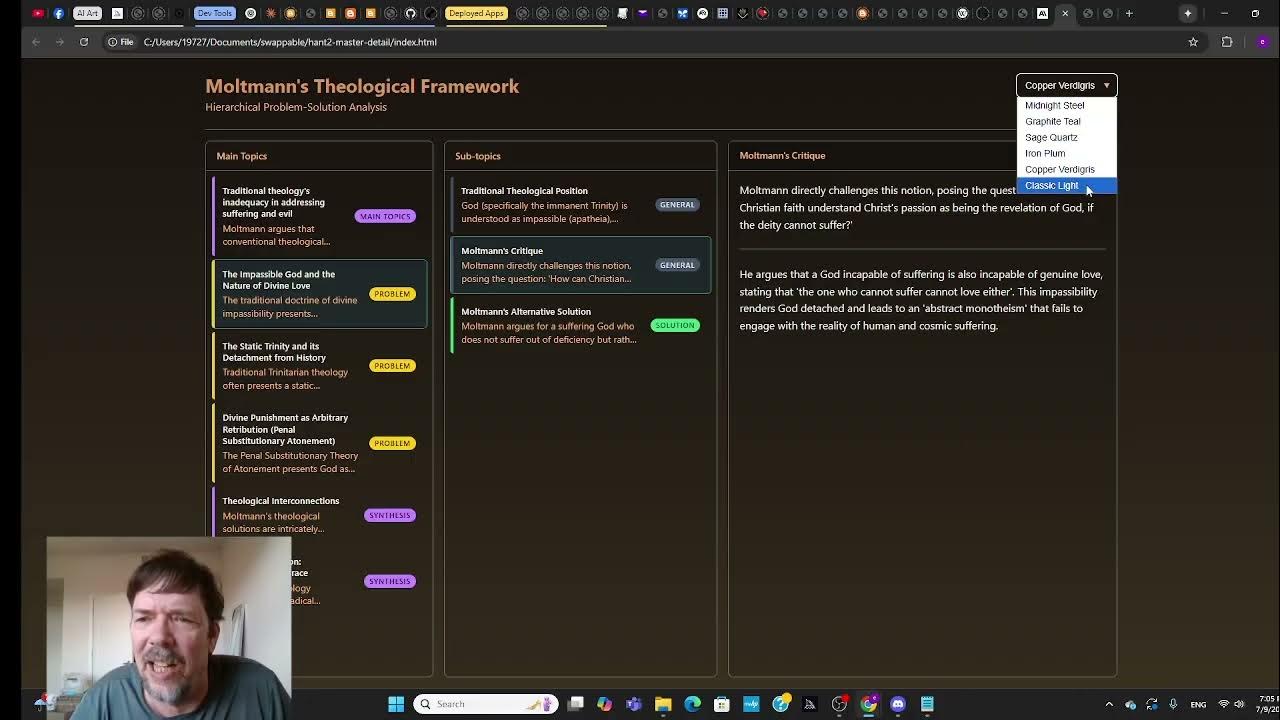Open OBS Studio from the taskbar
Screen dimensions: 1280x720
(x=838, y=703)
